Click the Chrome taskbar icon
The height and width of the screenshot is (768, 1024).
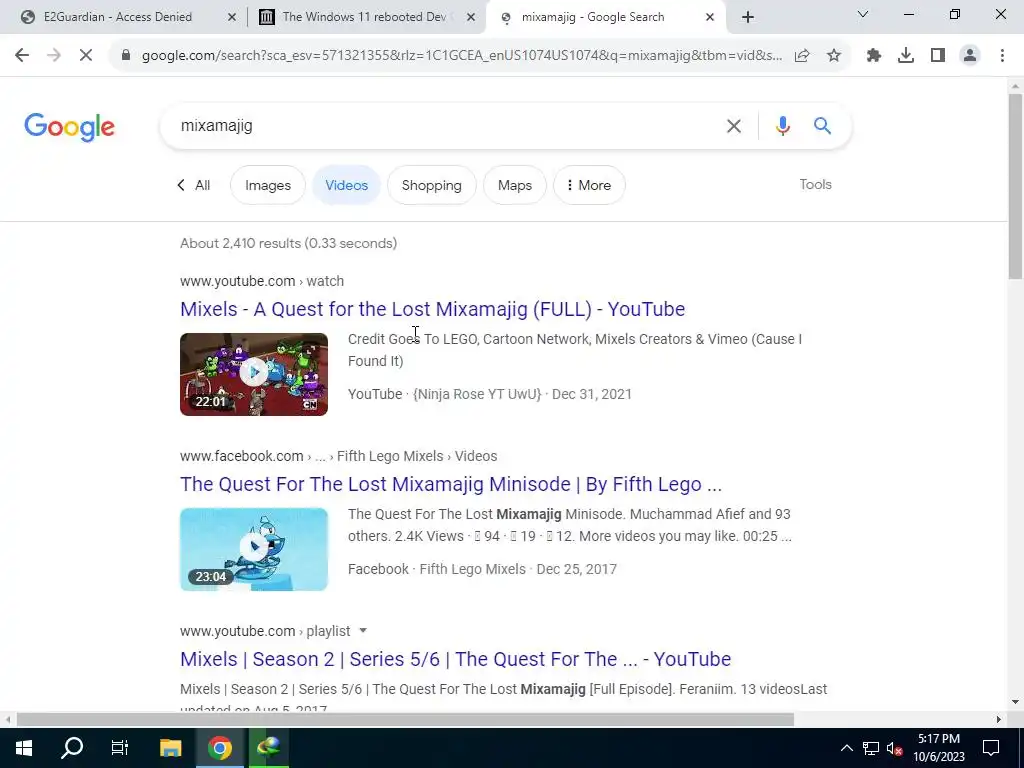click(x=220, y=748)
